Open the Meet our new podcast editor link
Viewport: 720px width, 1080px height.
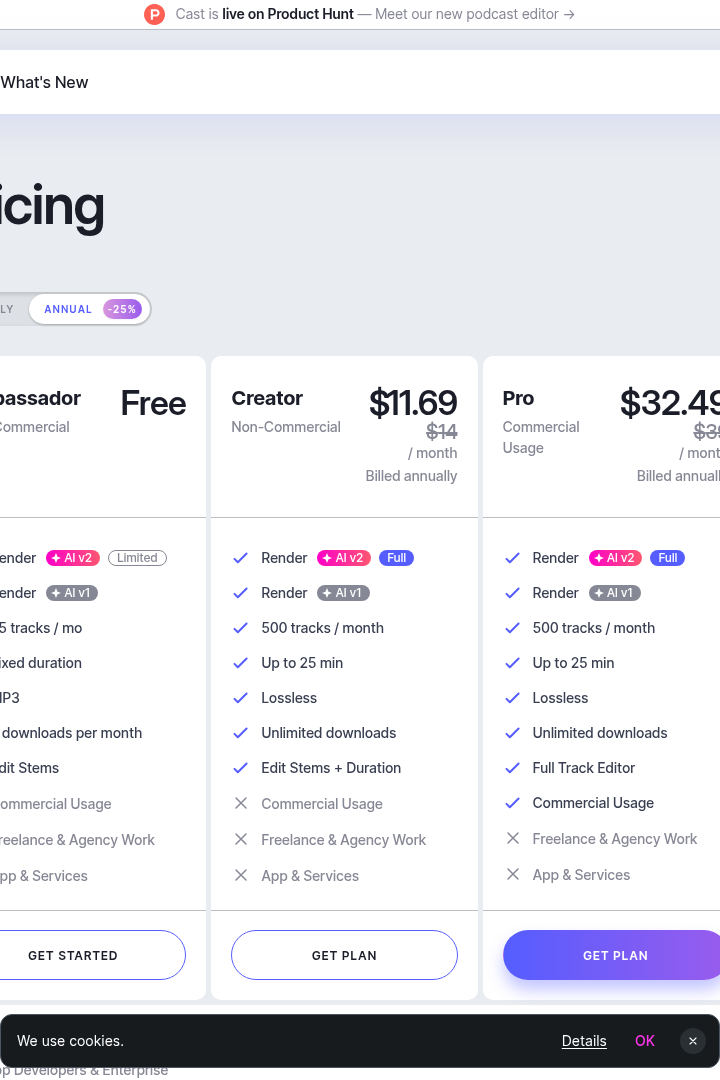tap(475, 14)
